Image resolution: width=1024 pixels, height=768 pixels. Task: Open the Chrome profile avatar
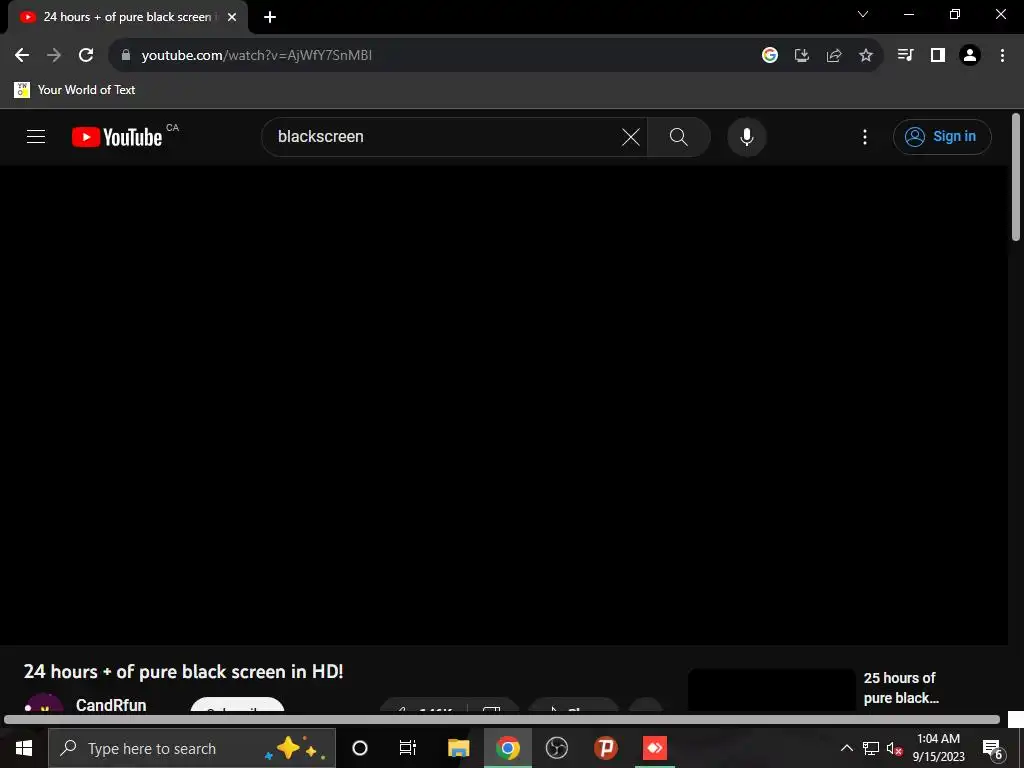coord(970,56)
